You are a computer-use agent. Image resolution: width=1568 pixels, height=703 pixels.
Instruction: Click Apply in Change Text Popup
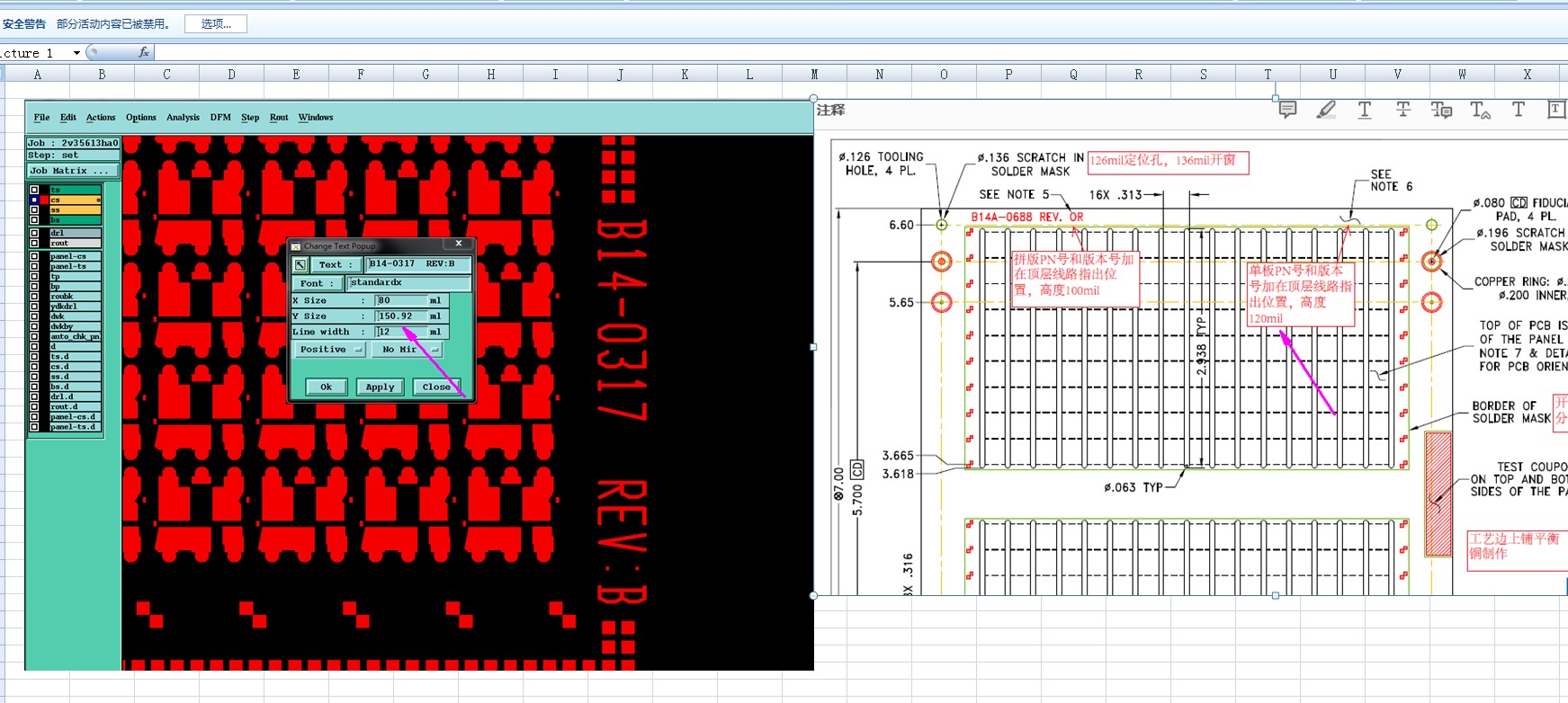(380, 387)
